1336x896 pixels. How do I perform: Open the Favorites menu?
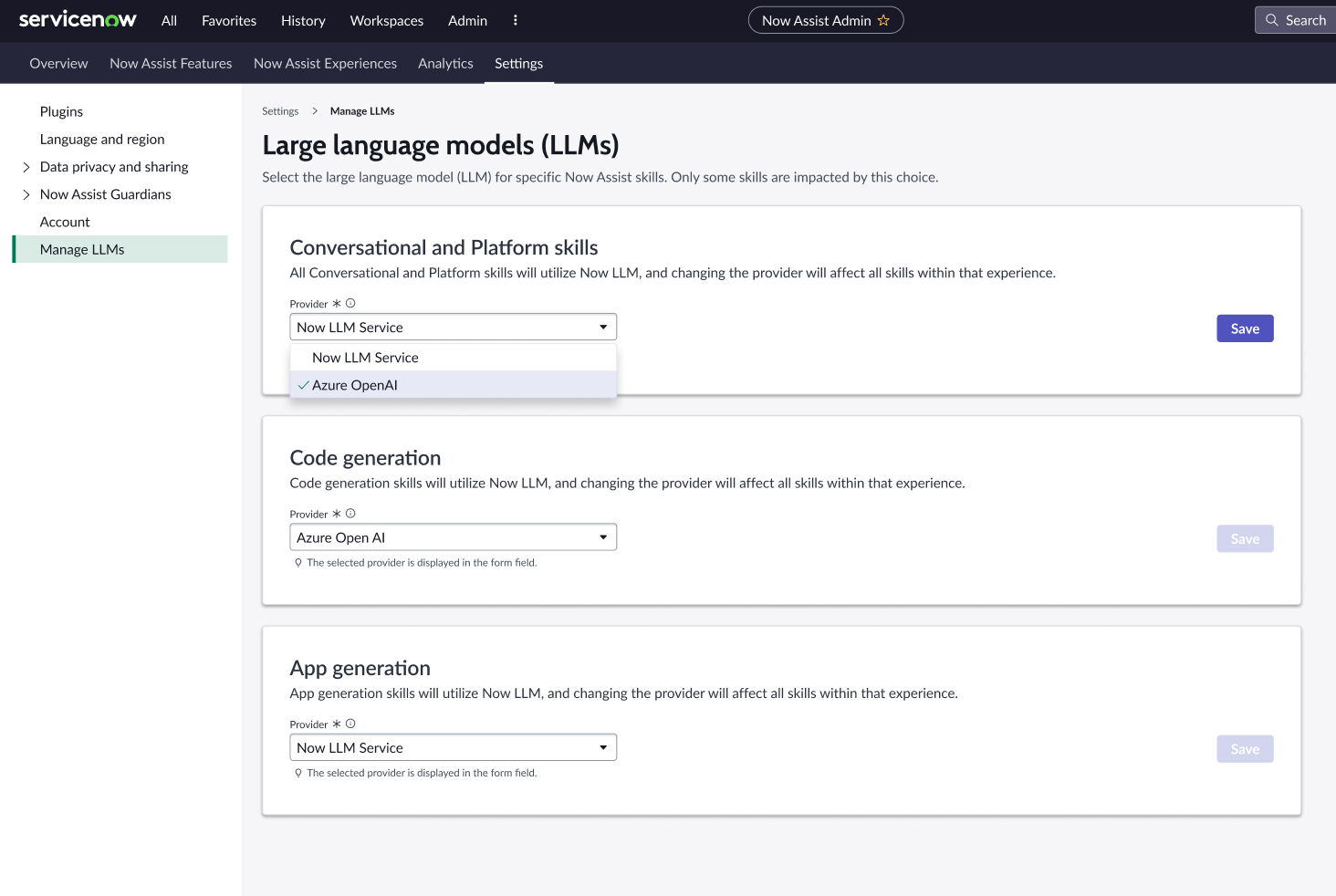click(229, 20)
